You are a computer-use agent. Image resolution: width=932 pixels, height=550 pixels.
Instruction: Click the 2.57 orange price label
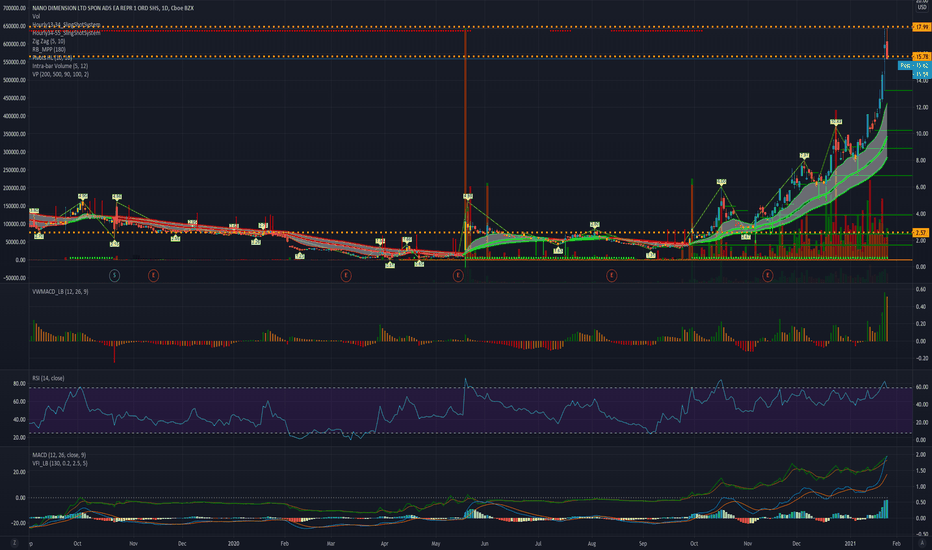921,232
